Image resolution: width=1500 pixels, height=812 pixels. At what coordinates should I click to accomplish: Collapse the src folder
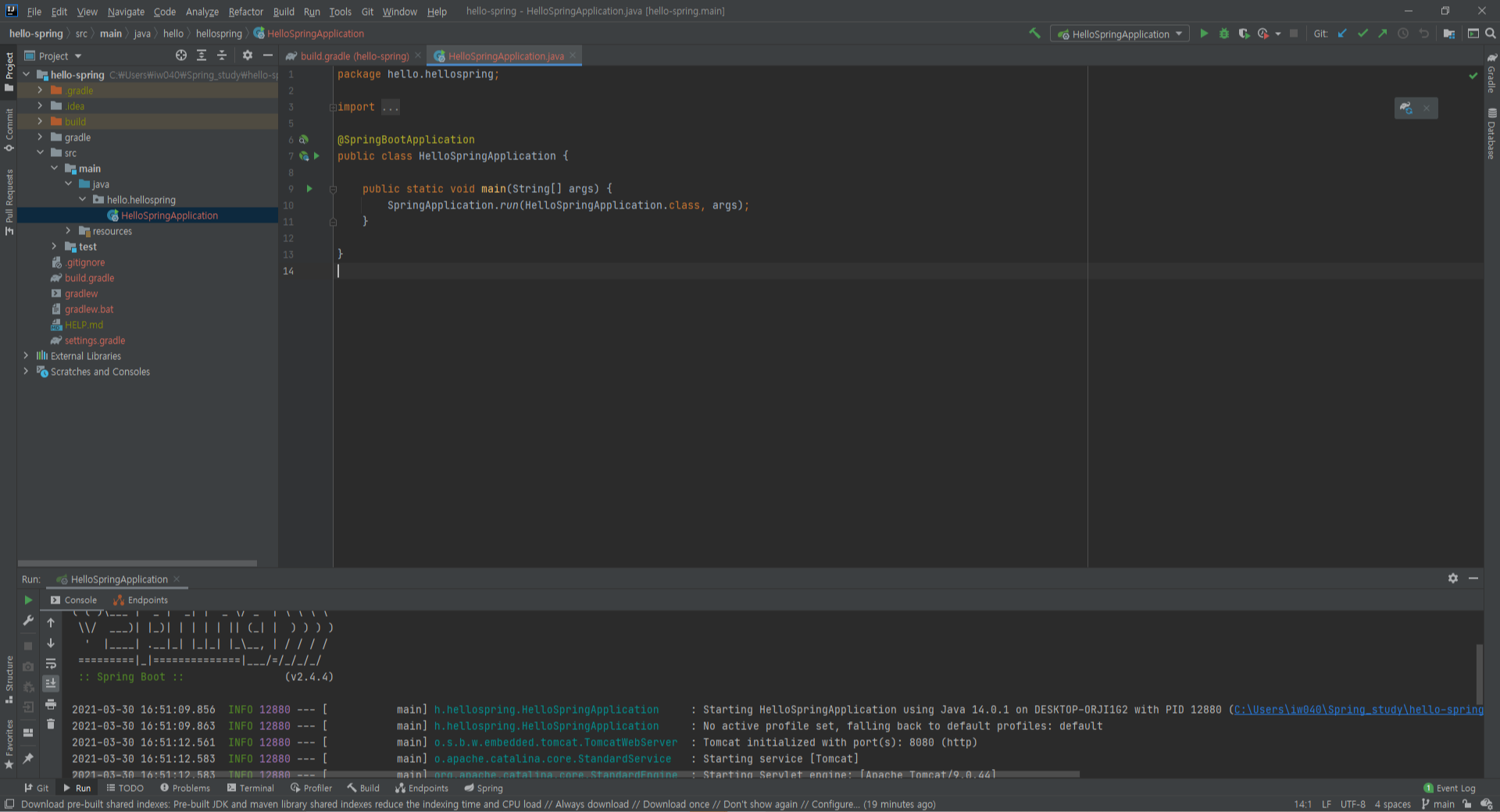tap(40, 153)
